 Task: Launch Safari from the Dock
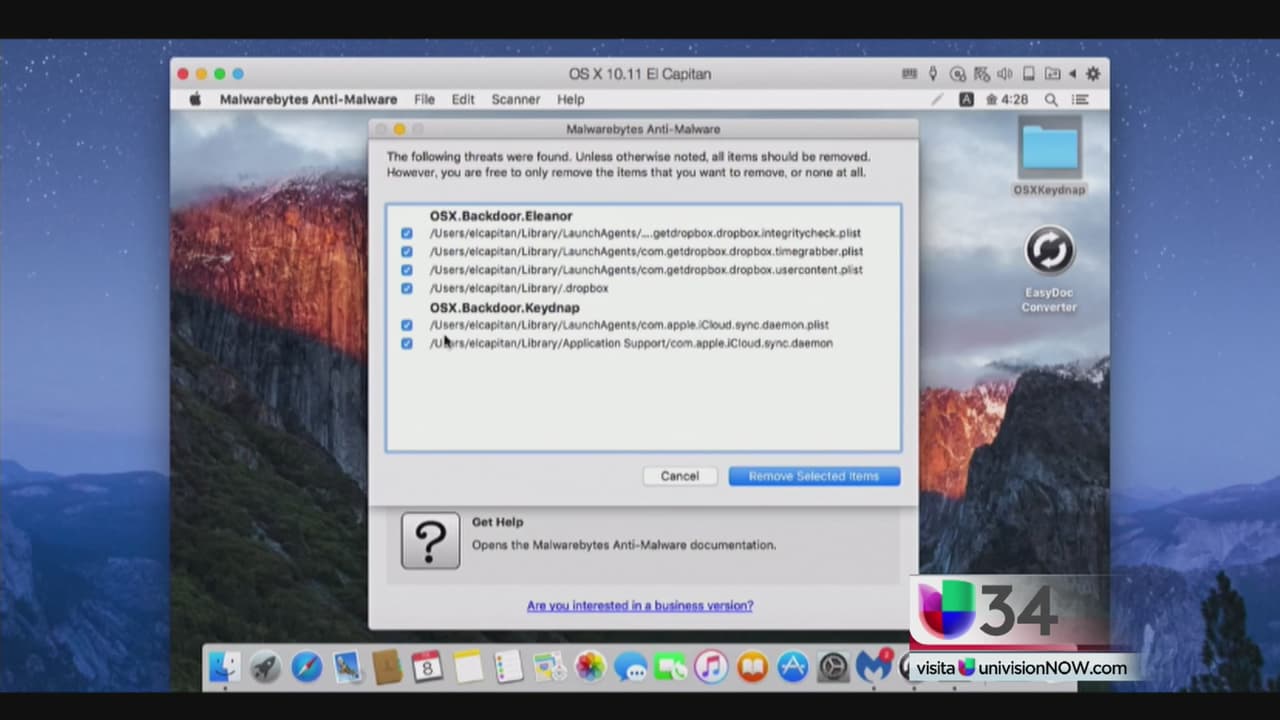[306, 667]
